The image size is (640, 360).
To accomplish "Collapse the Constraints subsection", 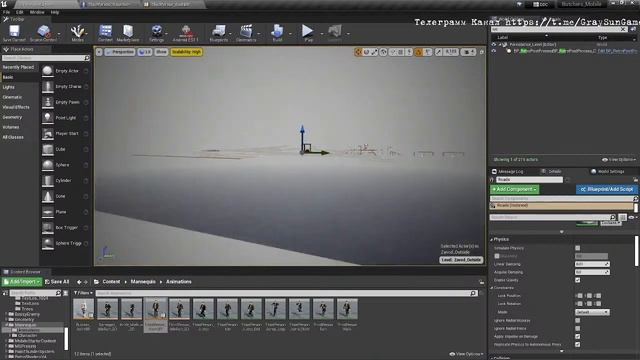I will tap(491, 288).
